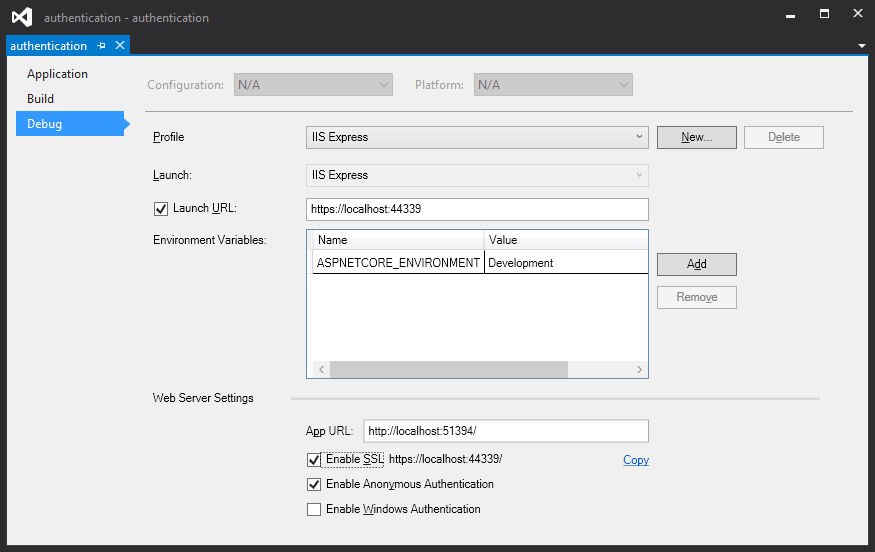Click the horizontal scrollbar thumb under variables
The height and width of the screenshot is (552, 875).
point(448,370)
